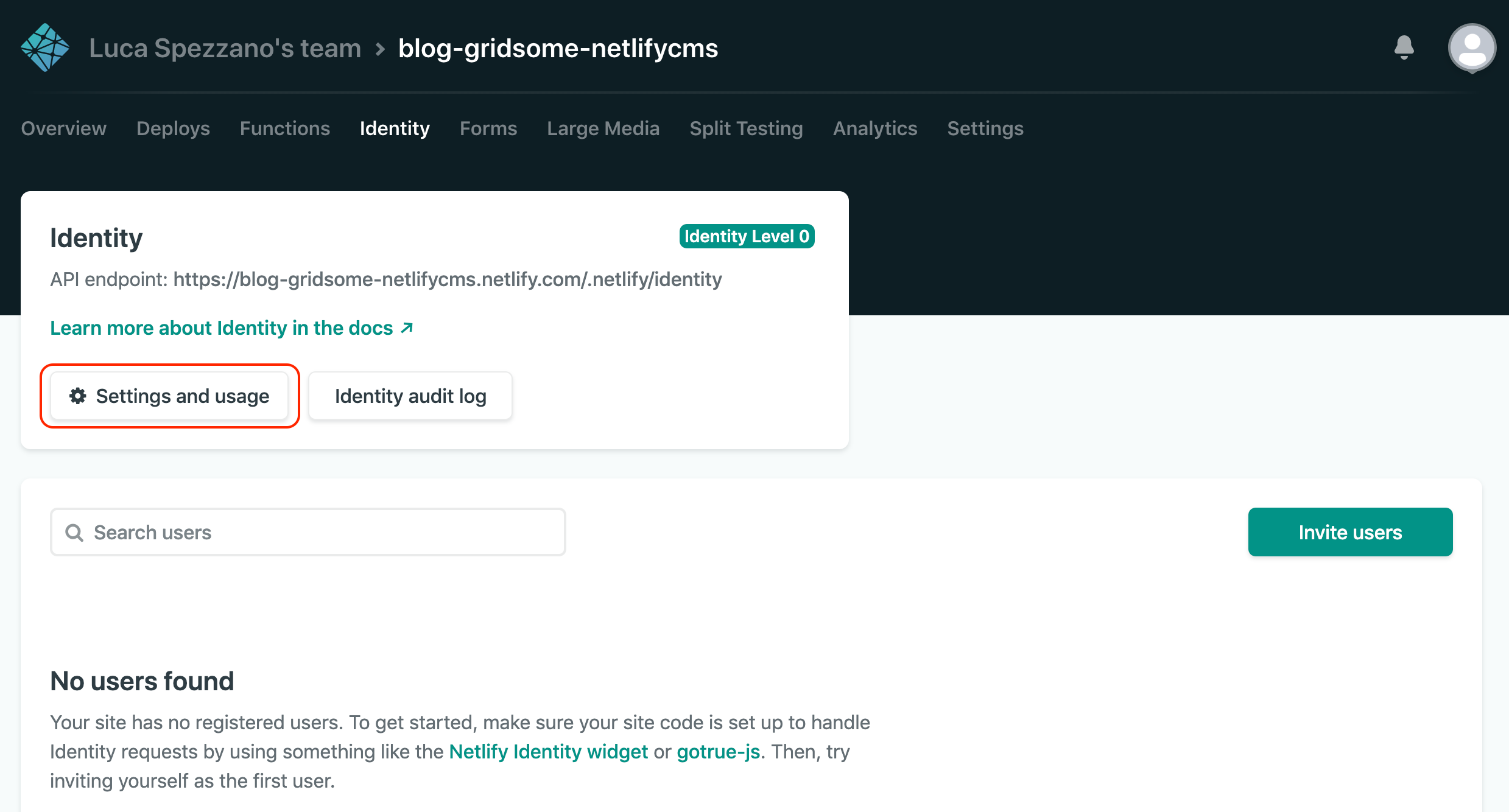Click the breadcrumb chevron after Luca Spezzano's team
This screenshot has width=1509, height=812.
tap(381, 48)
